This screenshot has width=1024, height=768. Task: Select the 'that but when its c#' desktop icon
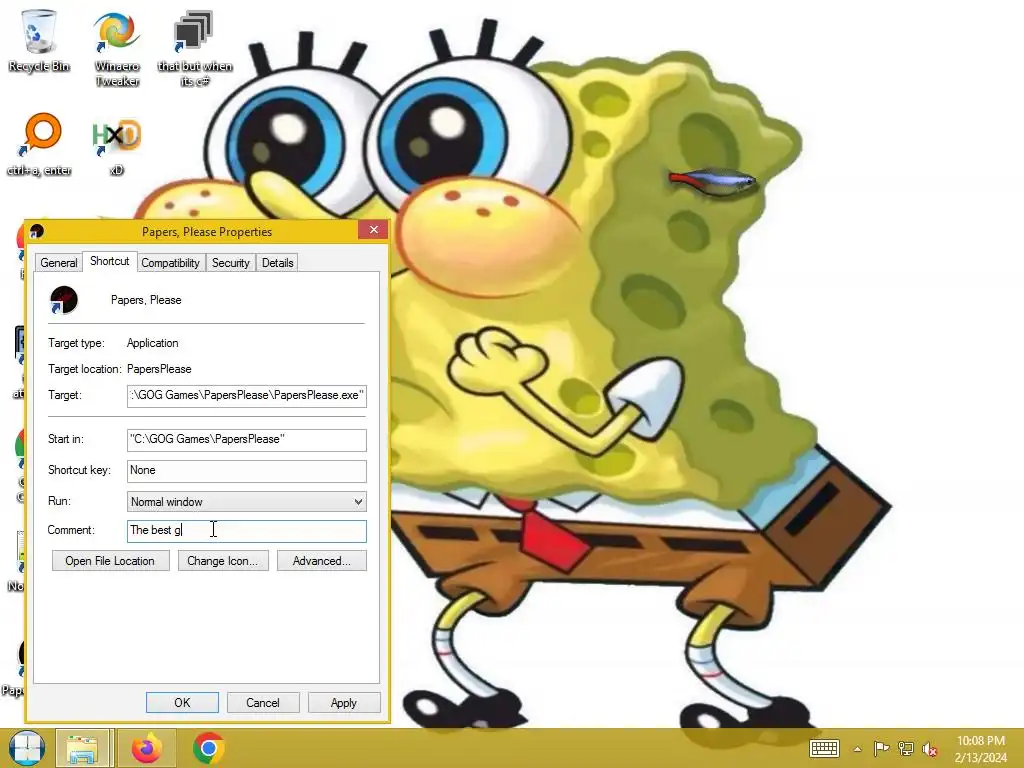pos(195,48)
